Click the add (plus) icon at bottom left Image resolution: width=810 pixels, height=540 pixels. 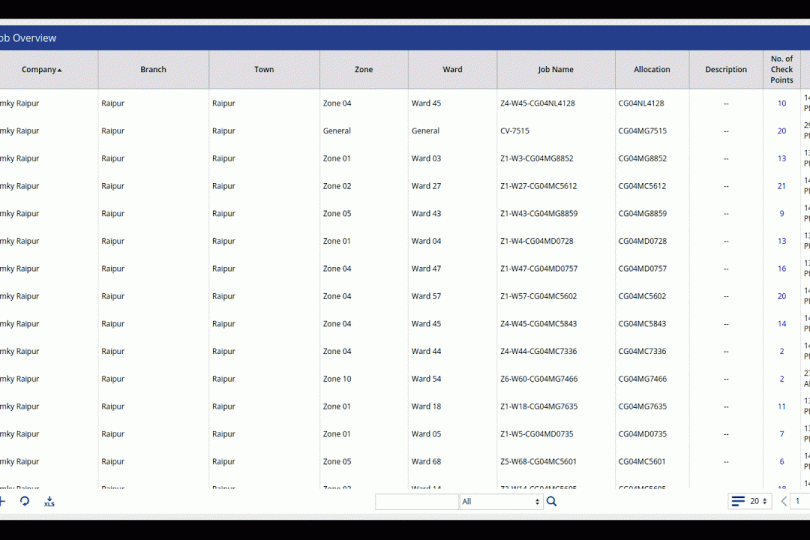tap(3, 501)
